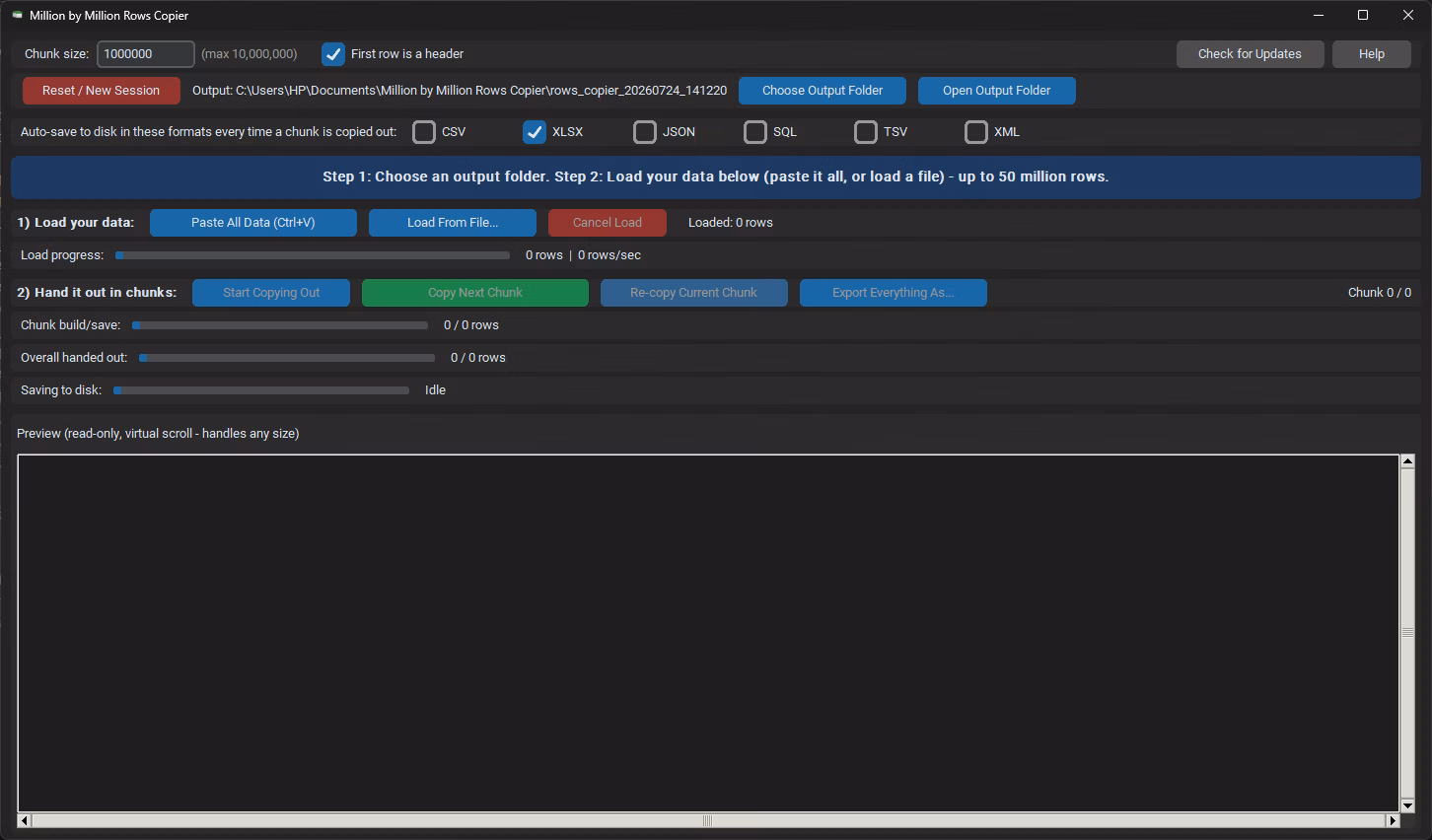Click the 'Chunk 0 / 0' counter
This screenshot has height=840, width=1432.
pos(1380,293)
